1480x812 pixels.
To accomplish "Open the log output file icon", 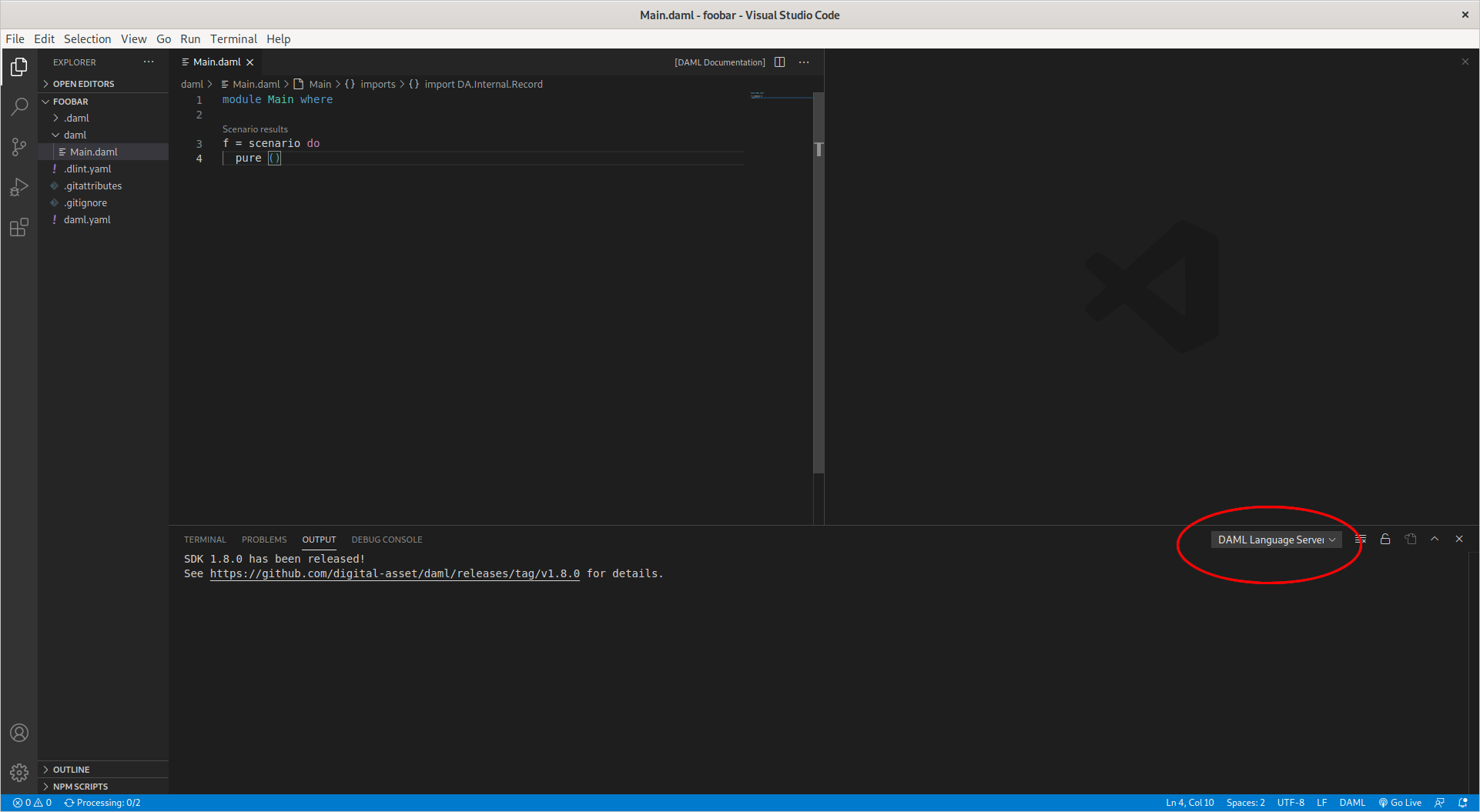I will pyautogui.click(x=1410, y=540).
